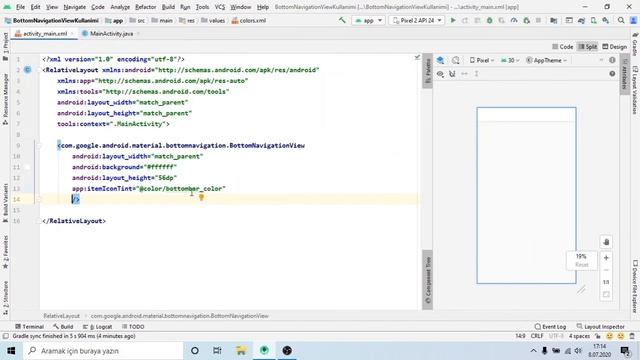The image size is (640, 360).
Task: Open the File menu
Action: [20, 7]
